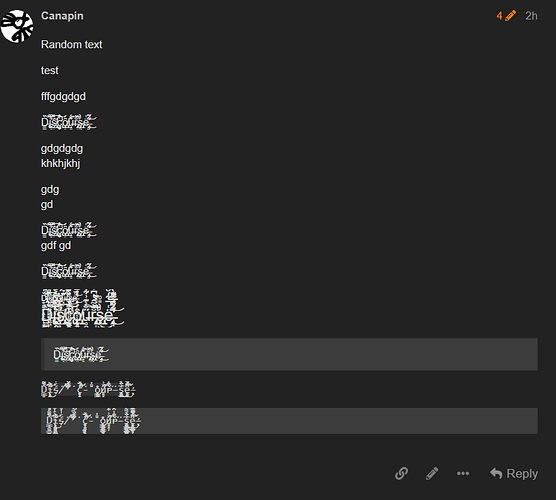This screenshot has height=500, width=556.
Task: Click the 'gdf gd' line
Action: pos(56,246)
